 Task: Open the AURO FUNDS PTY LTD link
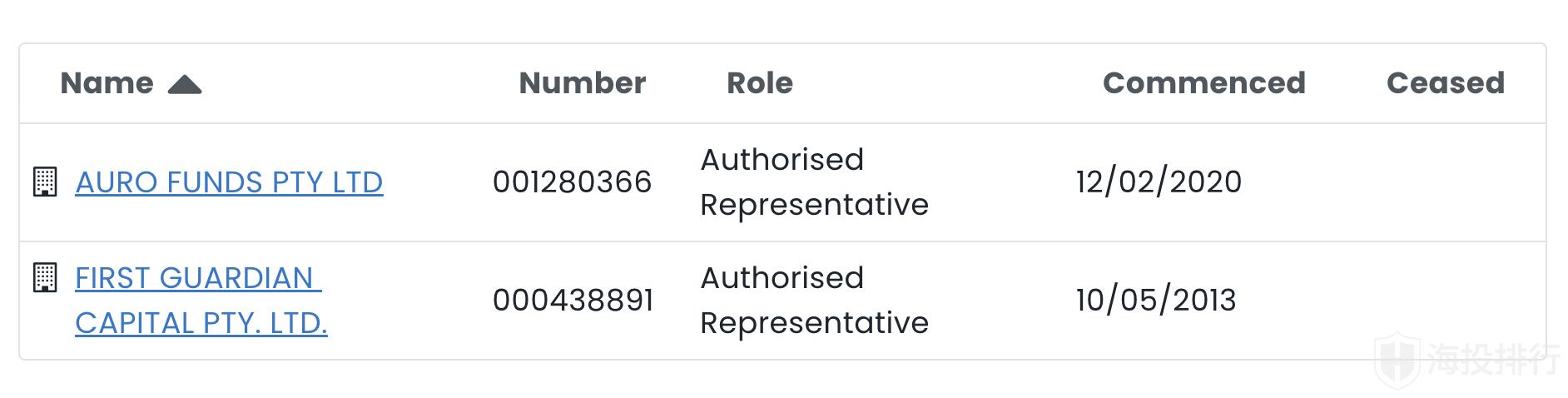pos(229,182)
